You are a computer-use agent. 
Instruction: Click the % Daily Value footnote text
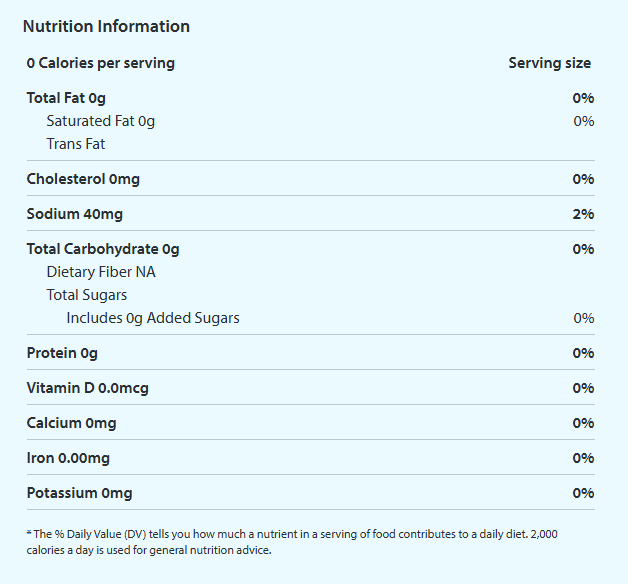click(292, 542)
